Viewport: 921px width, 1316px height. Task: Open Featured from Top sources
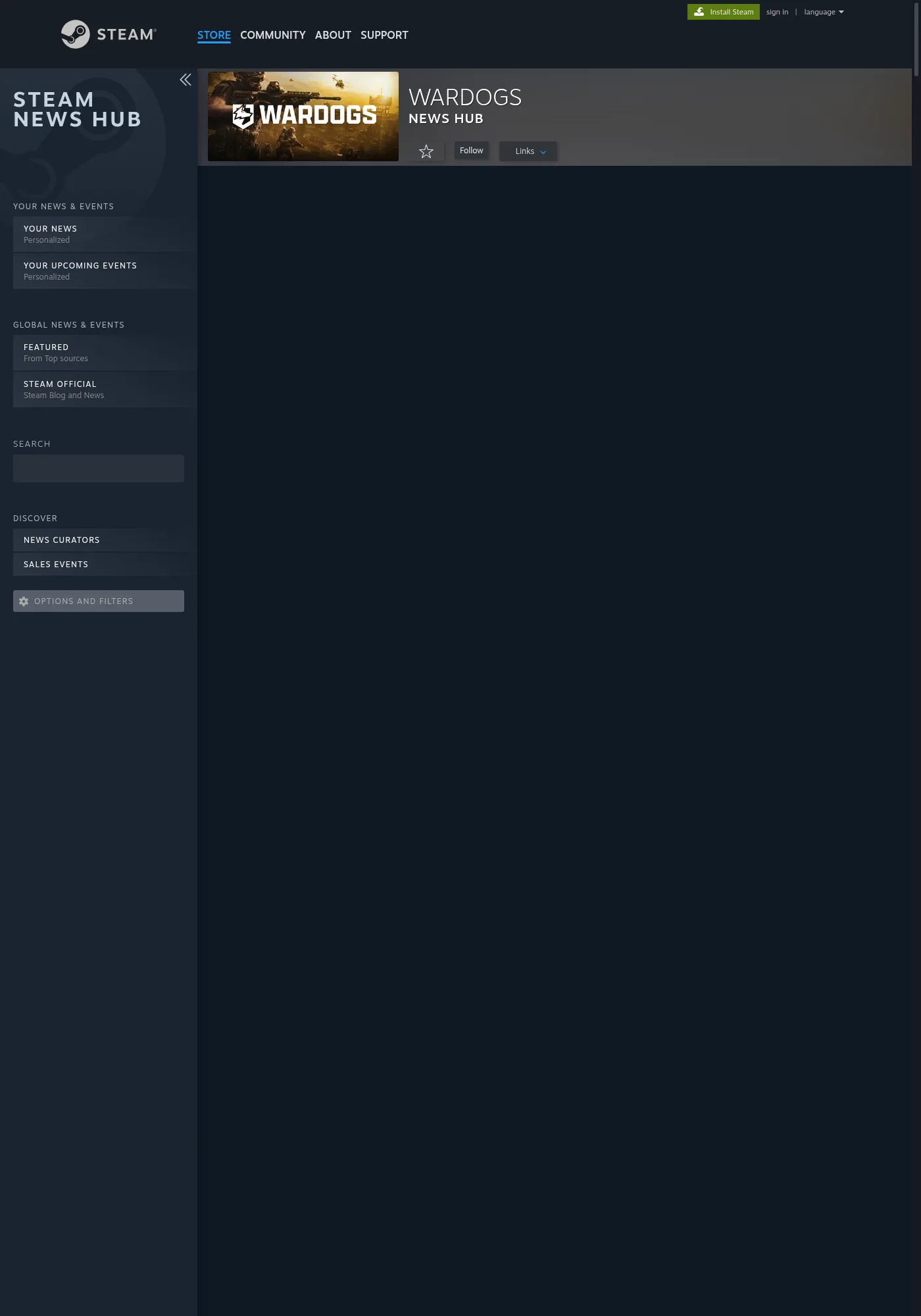click(105, 352)
